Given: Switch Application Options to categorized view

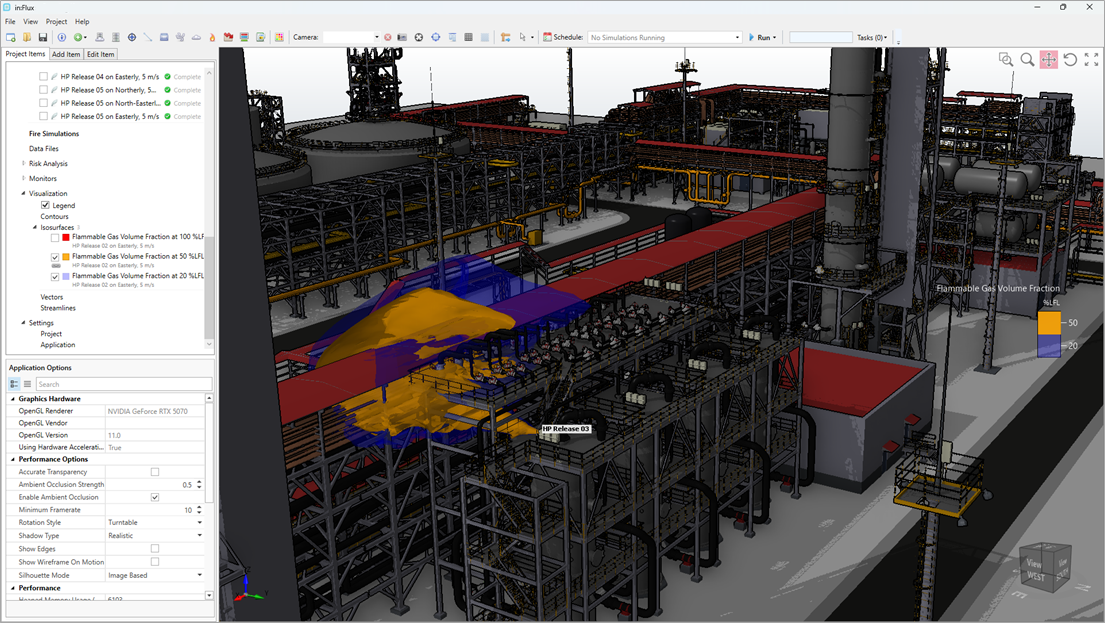Looking at the screenshot, I should pos(14,384).
